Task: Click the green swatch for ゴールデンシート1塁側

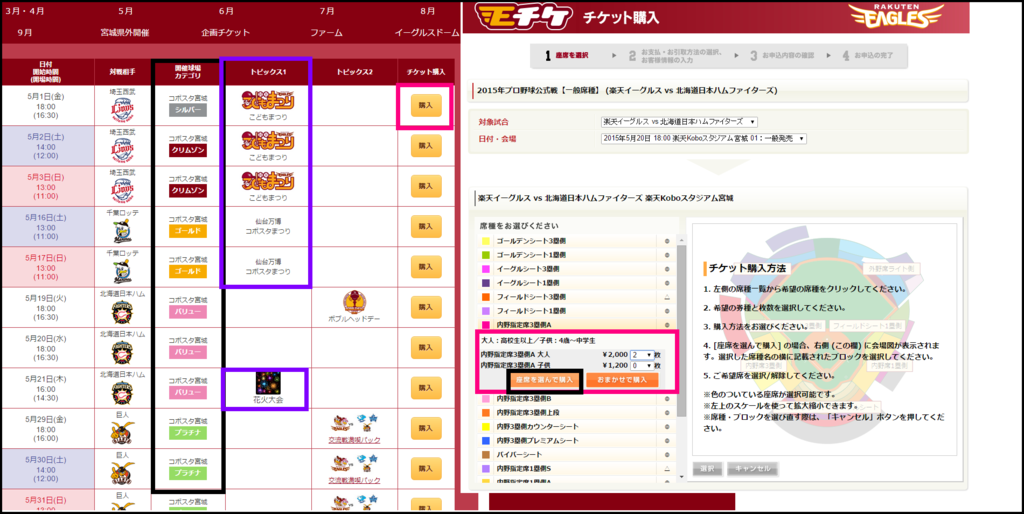Action: click(x=485, y=255)
